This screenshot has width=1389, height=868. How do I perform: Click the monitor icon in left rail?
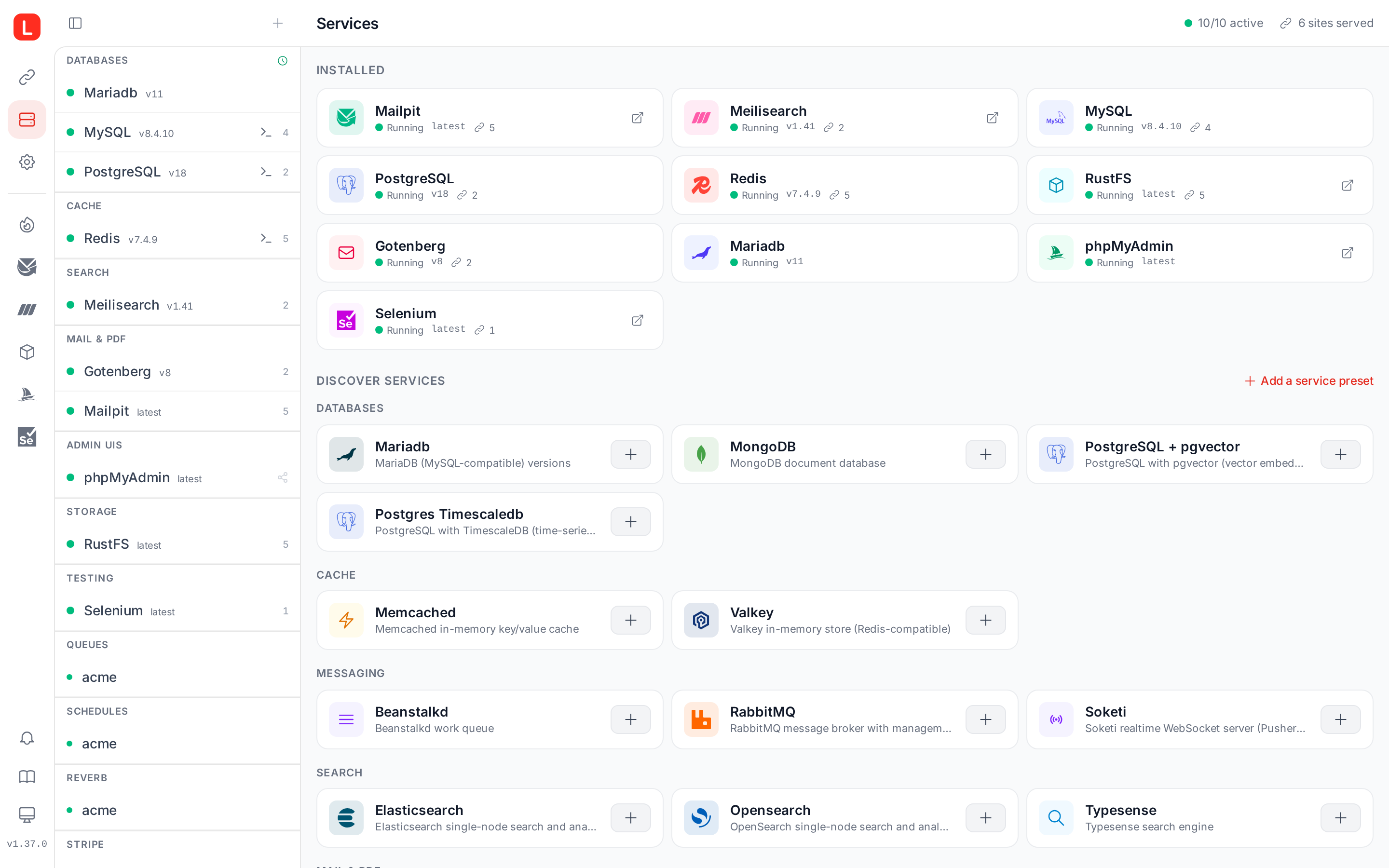27,814
